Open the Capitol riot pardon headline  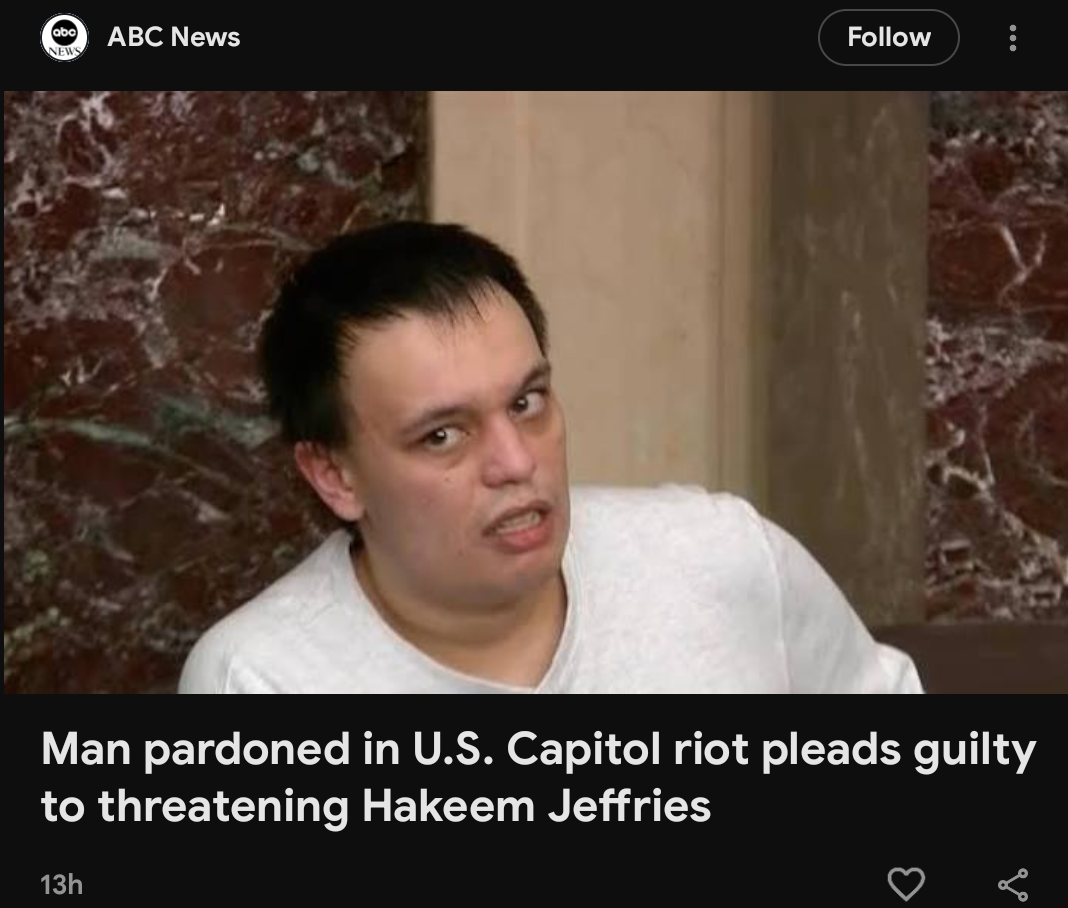[x=538, y=777]
